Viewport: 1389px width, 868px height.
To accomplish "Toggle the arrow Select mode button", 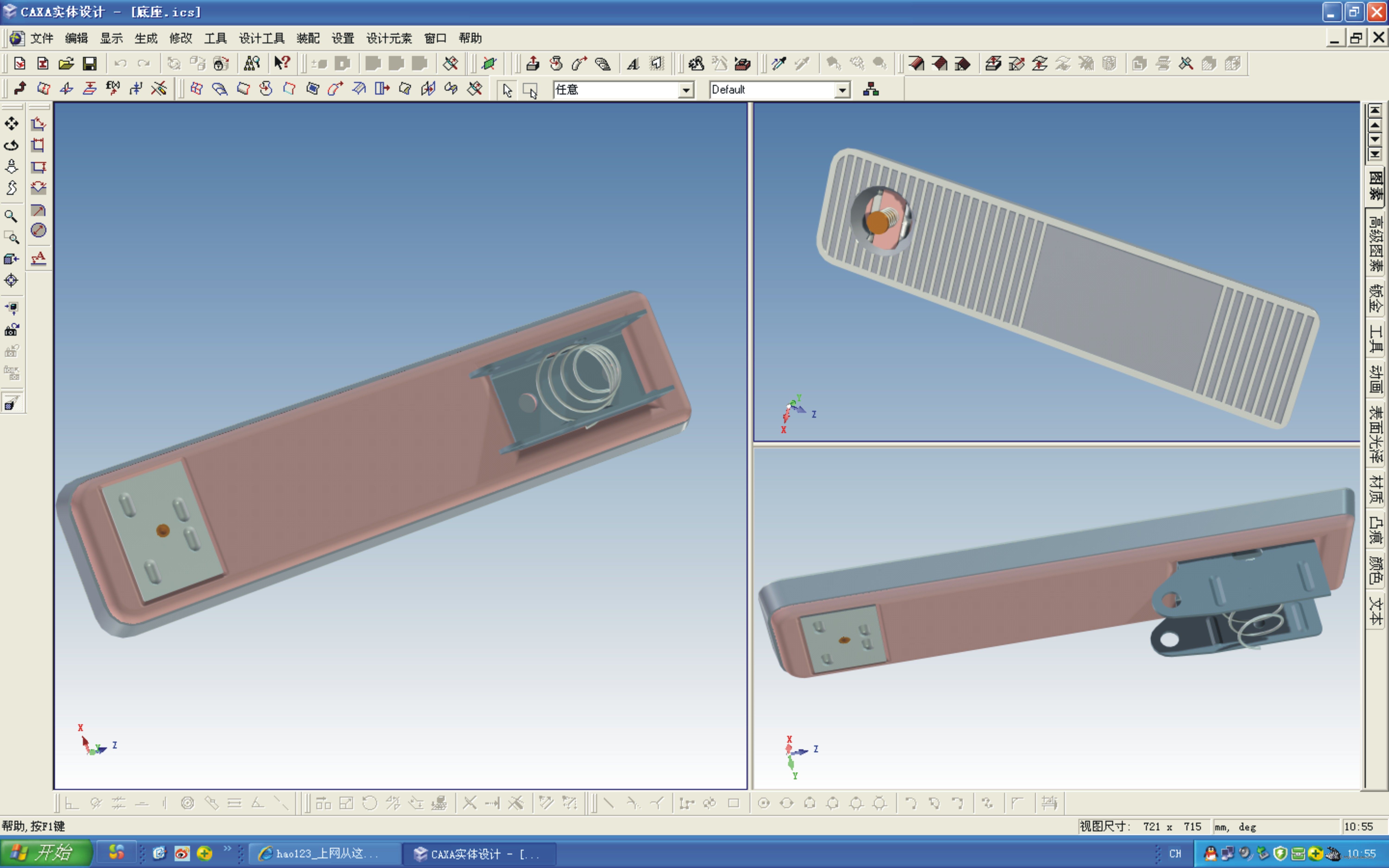I will [x=507, y=90].
